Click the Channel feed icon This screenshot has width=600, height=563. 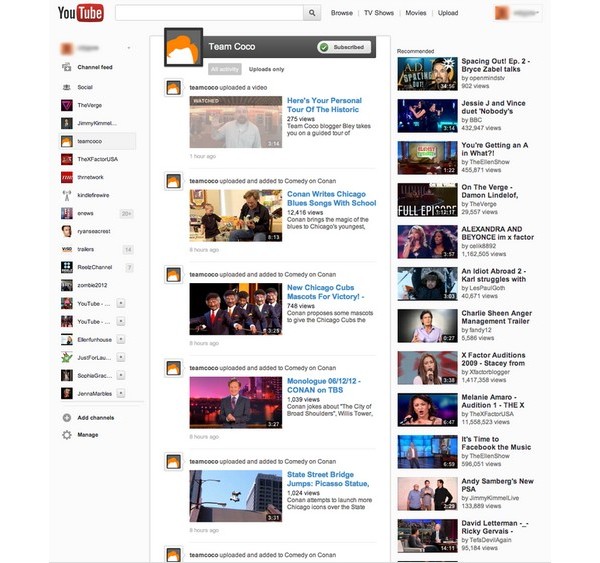[67, 67]
